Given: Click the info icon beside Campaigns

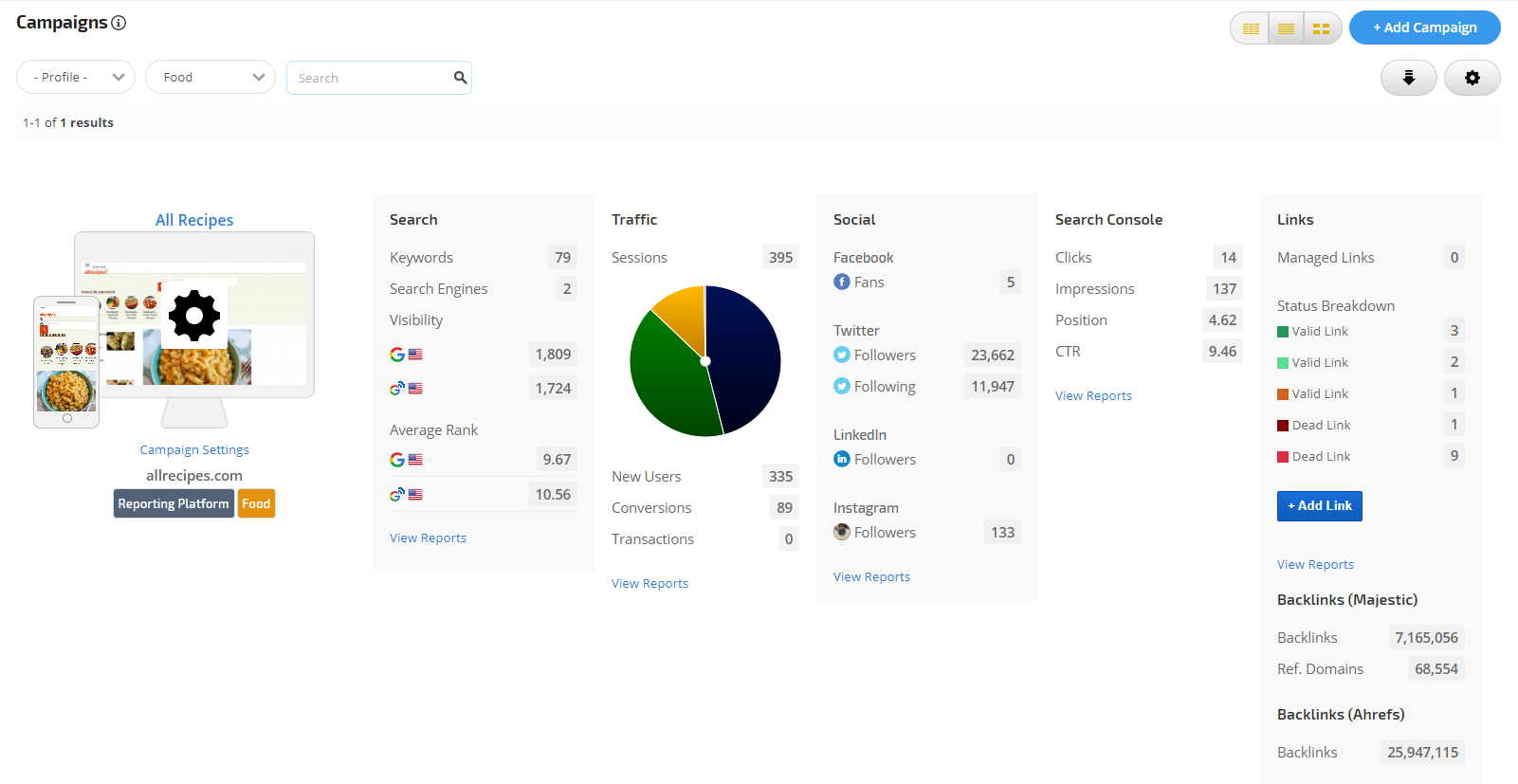Looking at the screenshot, I should click(119, 23).
